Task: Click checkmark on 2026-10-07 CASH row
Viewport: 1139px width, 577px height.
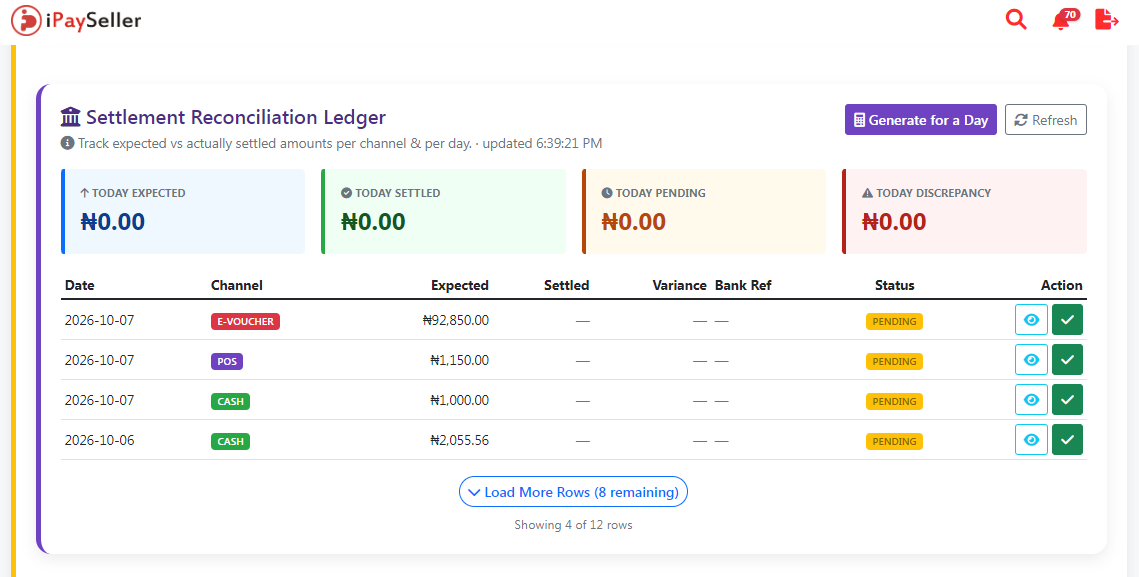Action: (1067, 400)
